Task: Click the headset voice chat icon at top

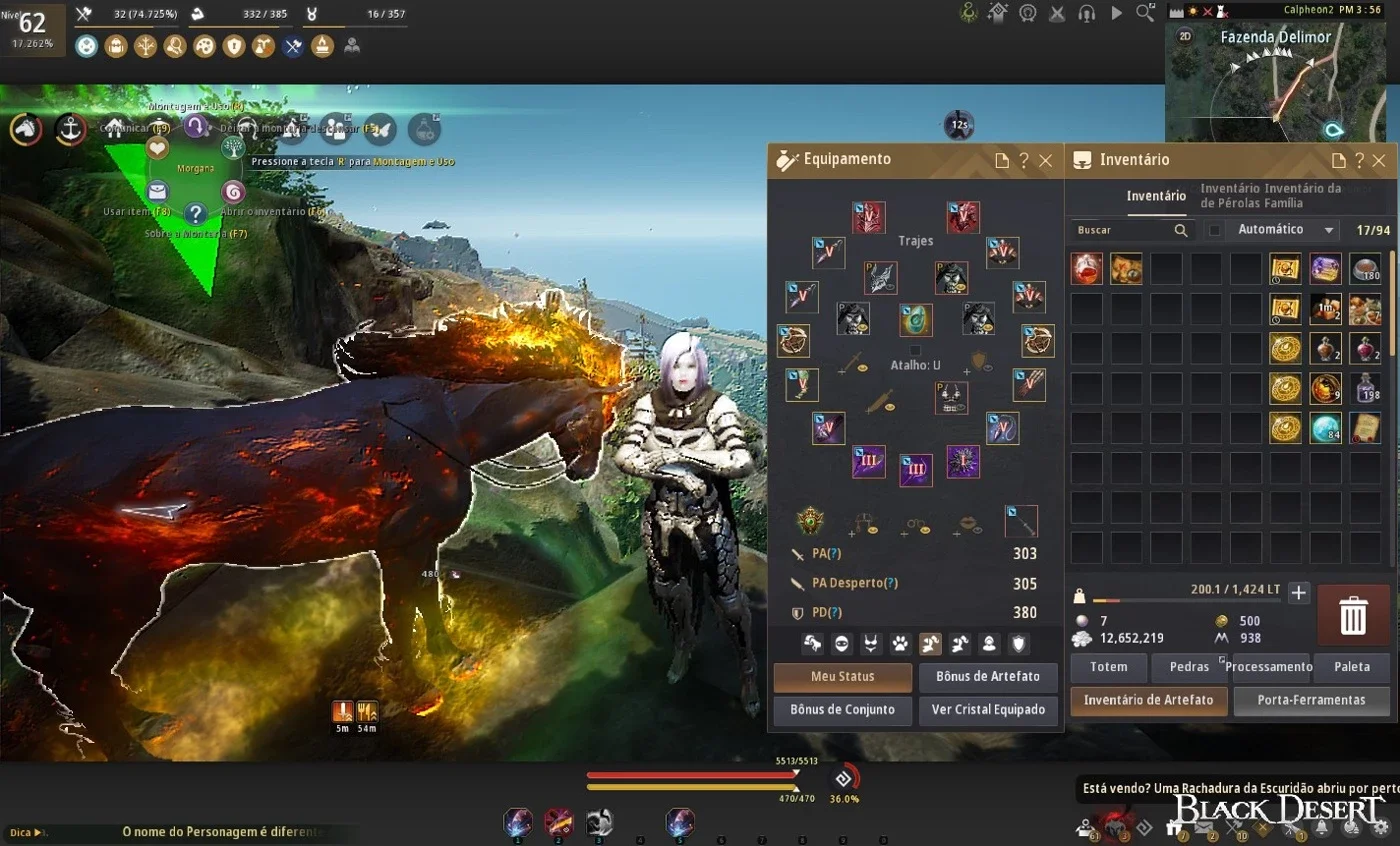Action: (x=1087, y=13)
